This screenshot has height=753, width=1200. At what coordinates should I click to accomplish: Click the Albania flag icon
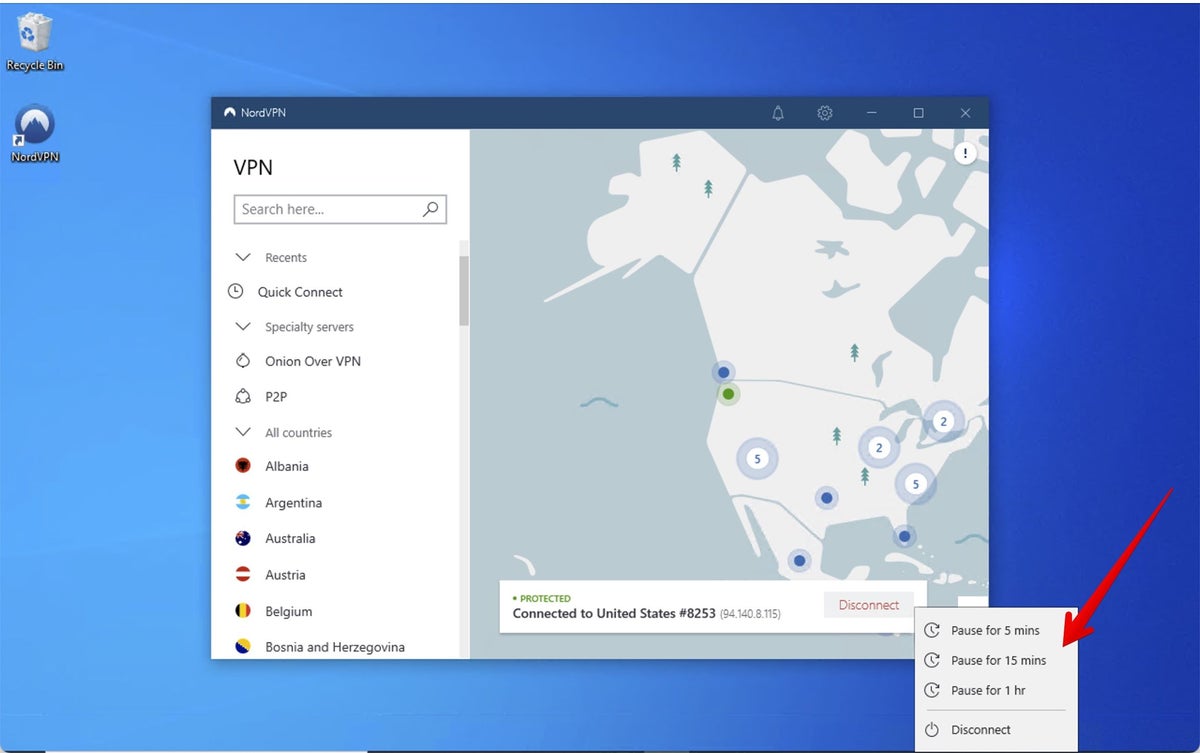point(243,466)
